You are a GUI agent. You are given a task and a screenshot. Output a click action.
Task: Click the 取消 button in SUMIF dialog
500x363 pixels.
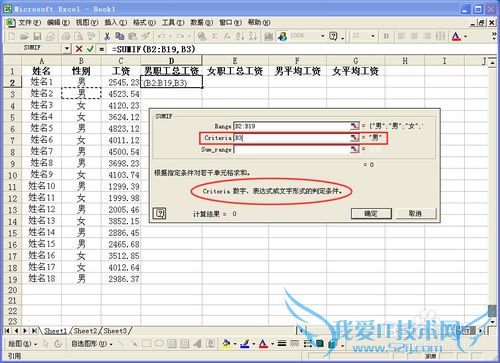(x=415, y=213)
